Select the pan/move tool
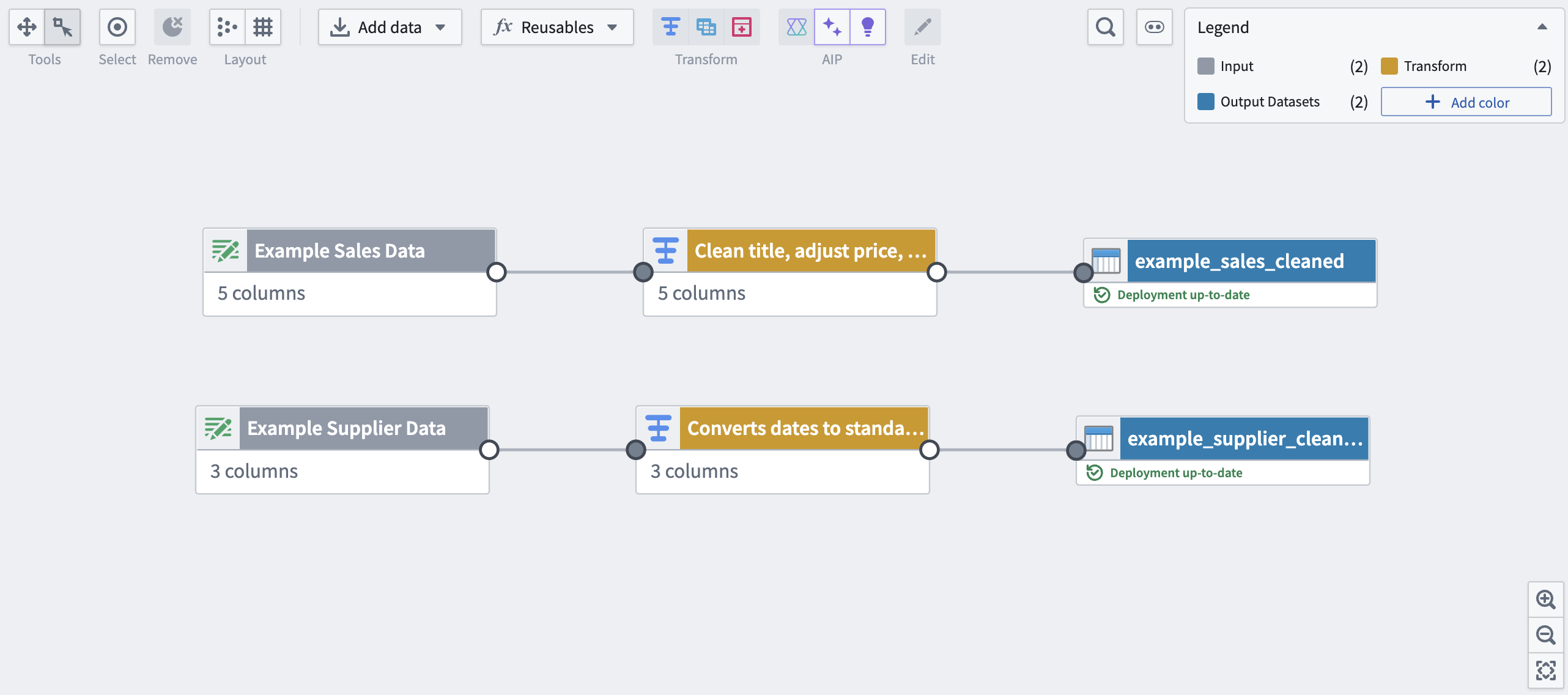Viewport: 1568px width, 695px height. tap(26, 27)
